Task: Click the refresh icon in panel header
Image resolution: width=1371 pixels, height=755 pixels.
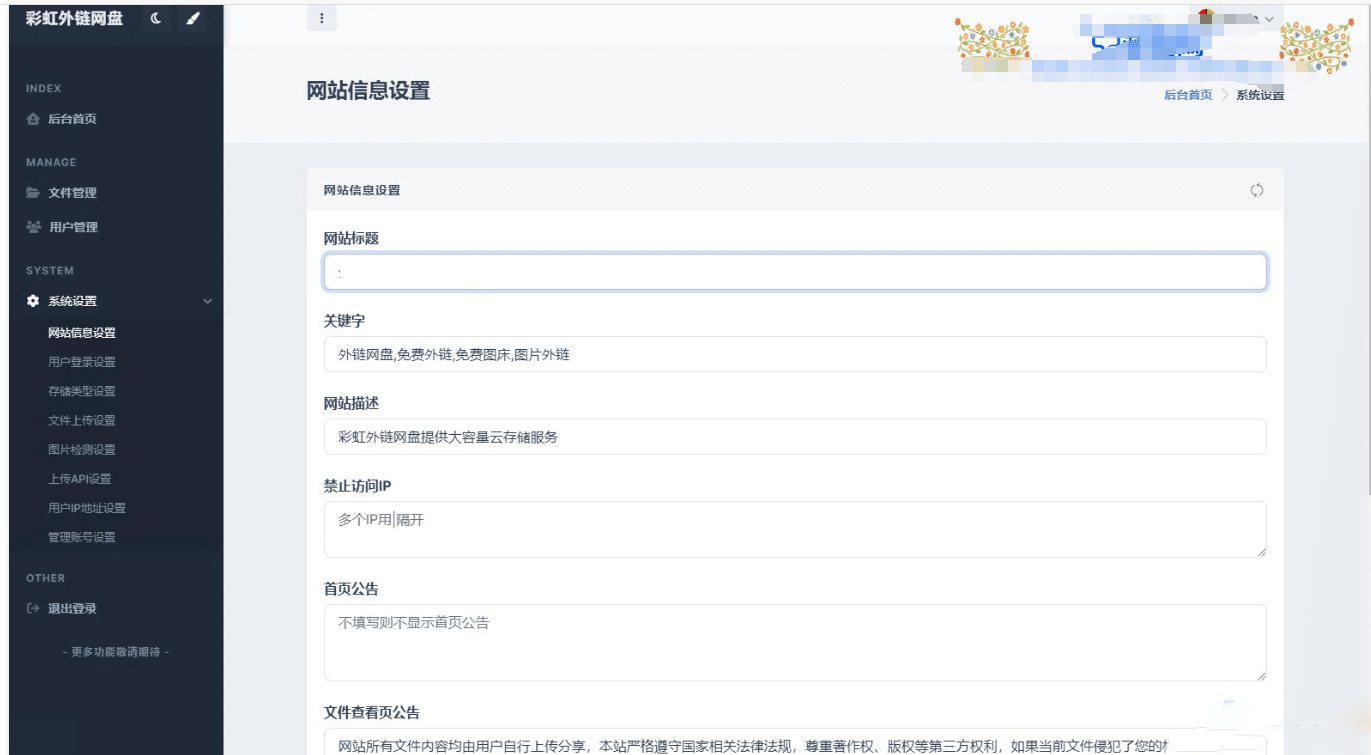Action: pyautogui.click(x=1257, y=190)
